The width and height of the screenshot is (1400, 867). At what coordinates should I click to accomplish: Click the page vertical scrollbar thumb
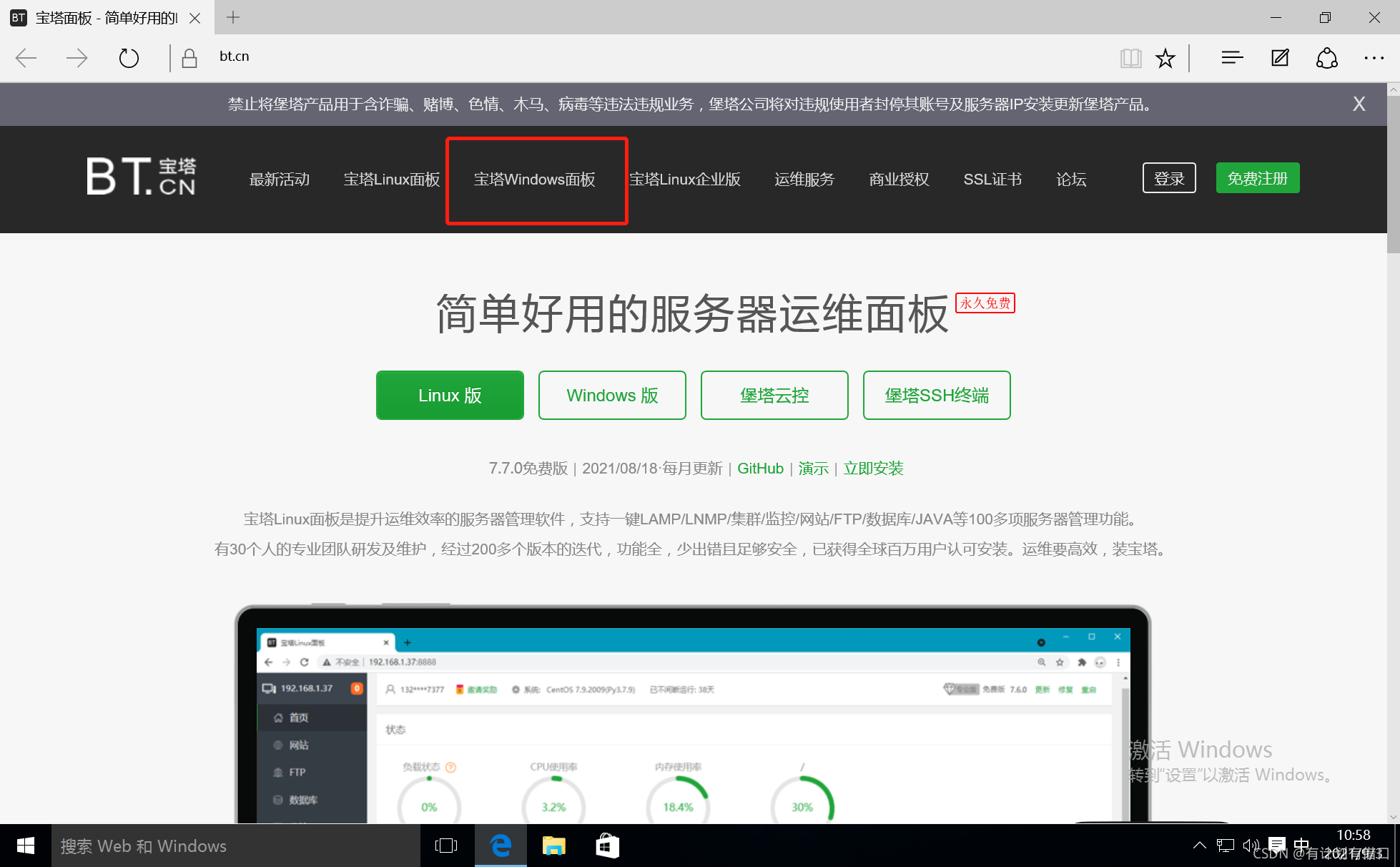[x=1393, y=175]
